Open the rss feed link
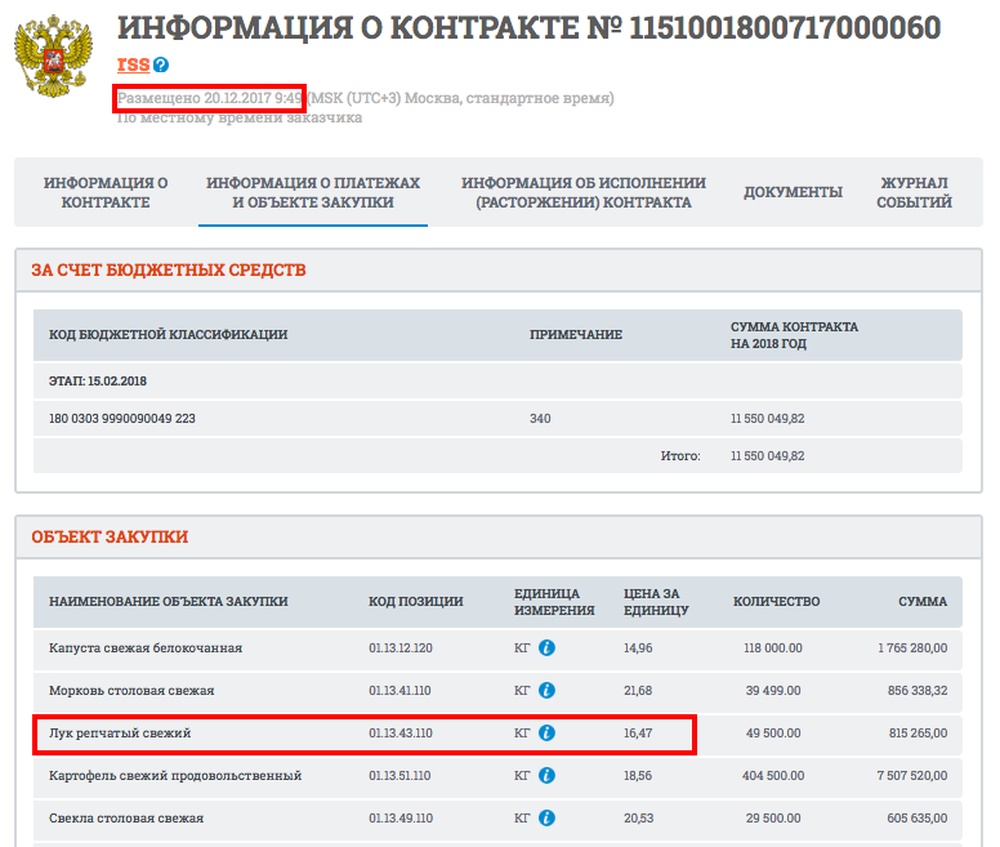 coord(133,64)
